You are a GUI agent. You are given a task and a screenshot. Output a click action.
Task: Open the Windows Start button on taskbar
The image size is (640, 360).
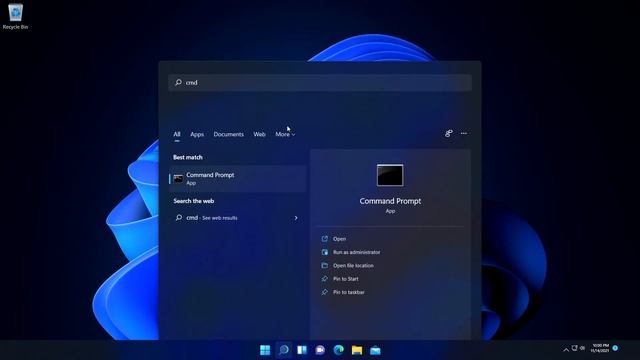click(x=265, y=350)
